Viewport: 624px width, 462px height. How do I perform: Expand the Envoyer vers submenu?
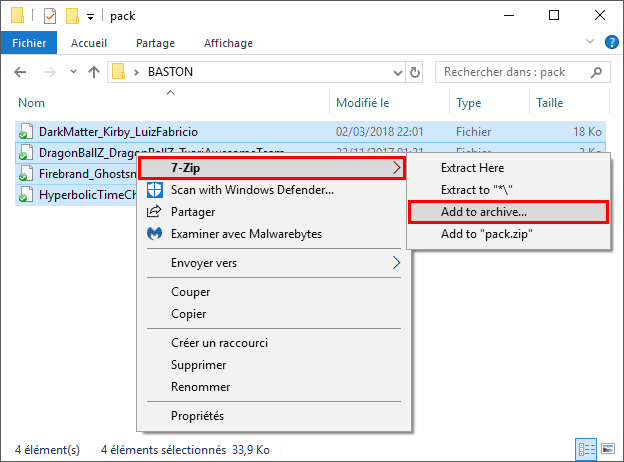coord(395,263)
